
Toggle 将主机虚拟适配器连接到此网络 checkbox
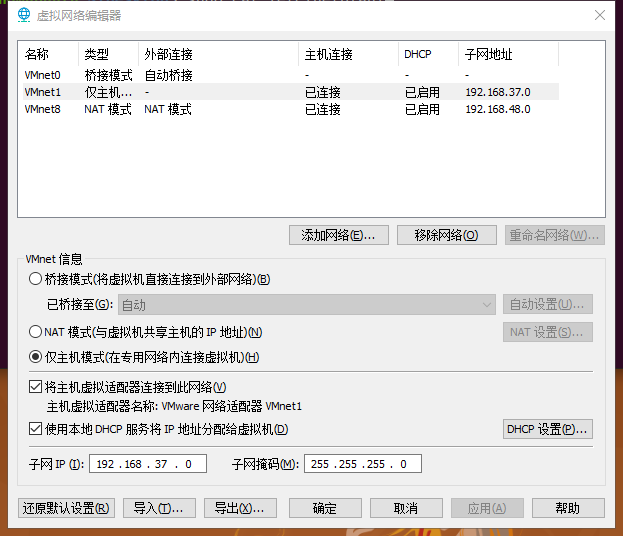point(35,387)
